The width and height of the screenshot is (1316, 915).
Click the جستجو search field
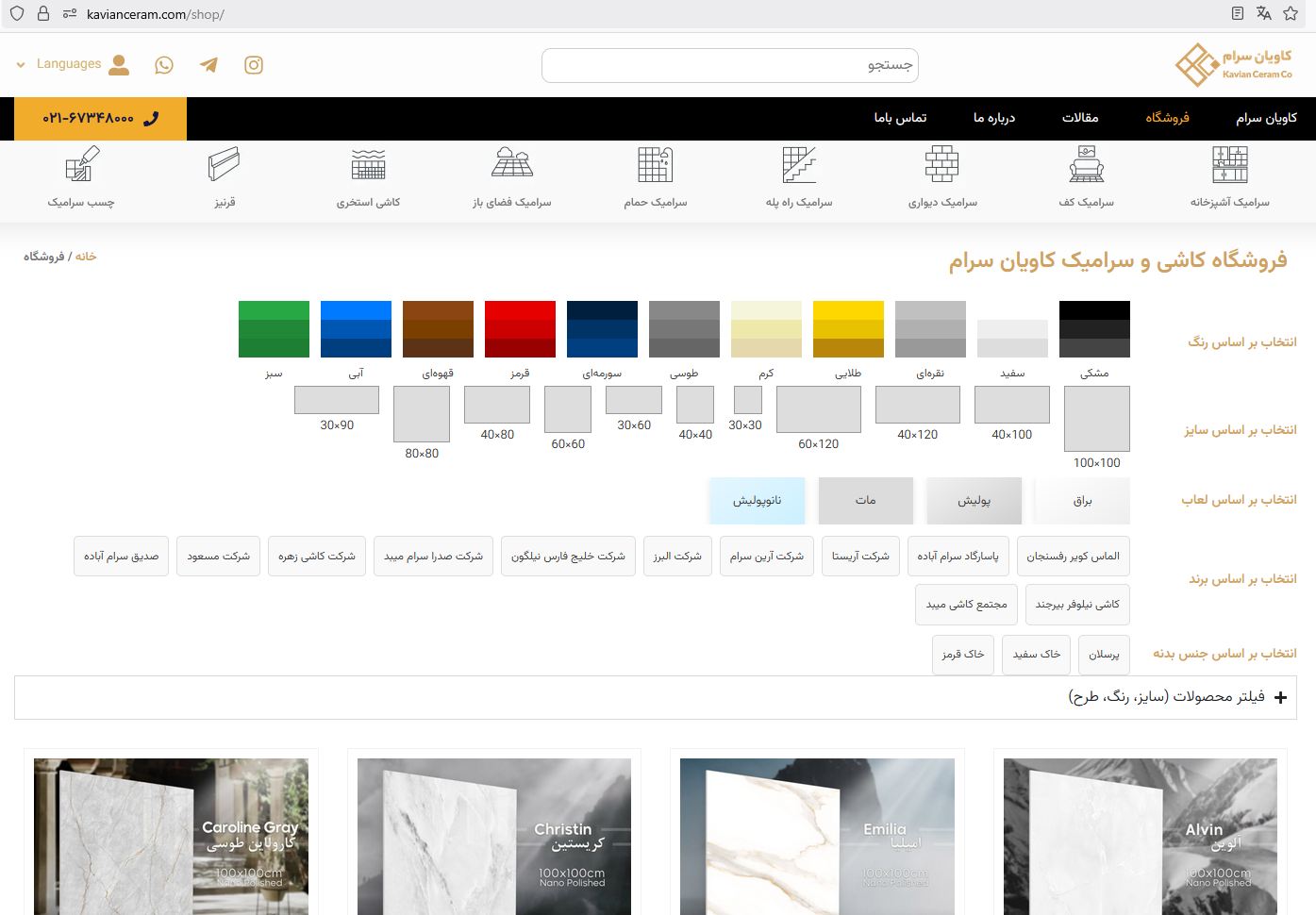point(729,65)
